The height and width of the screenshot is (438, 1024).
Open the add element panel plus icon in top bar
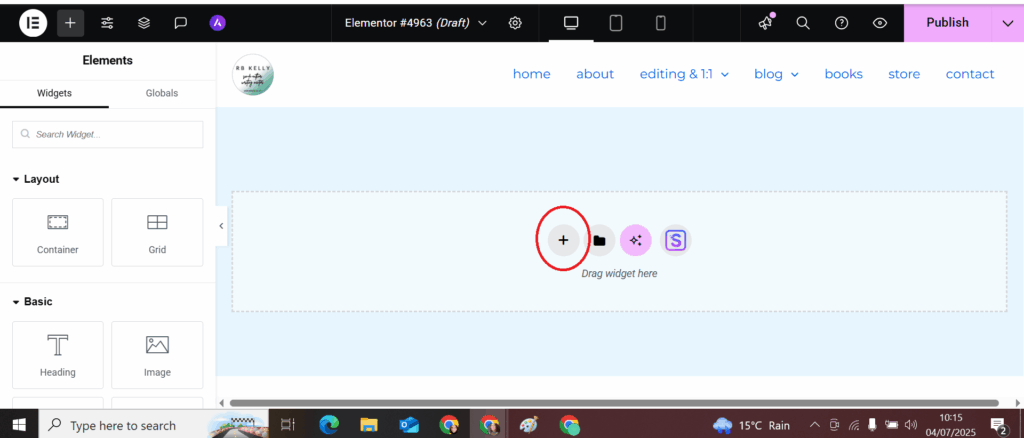[x=71, y=23]
